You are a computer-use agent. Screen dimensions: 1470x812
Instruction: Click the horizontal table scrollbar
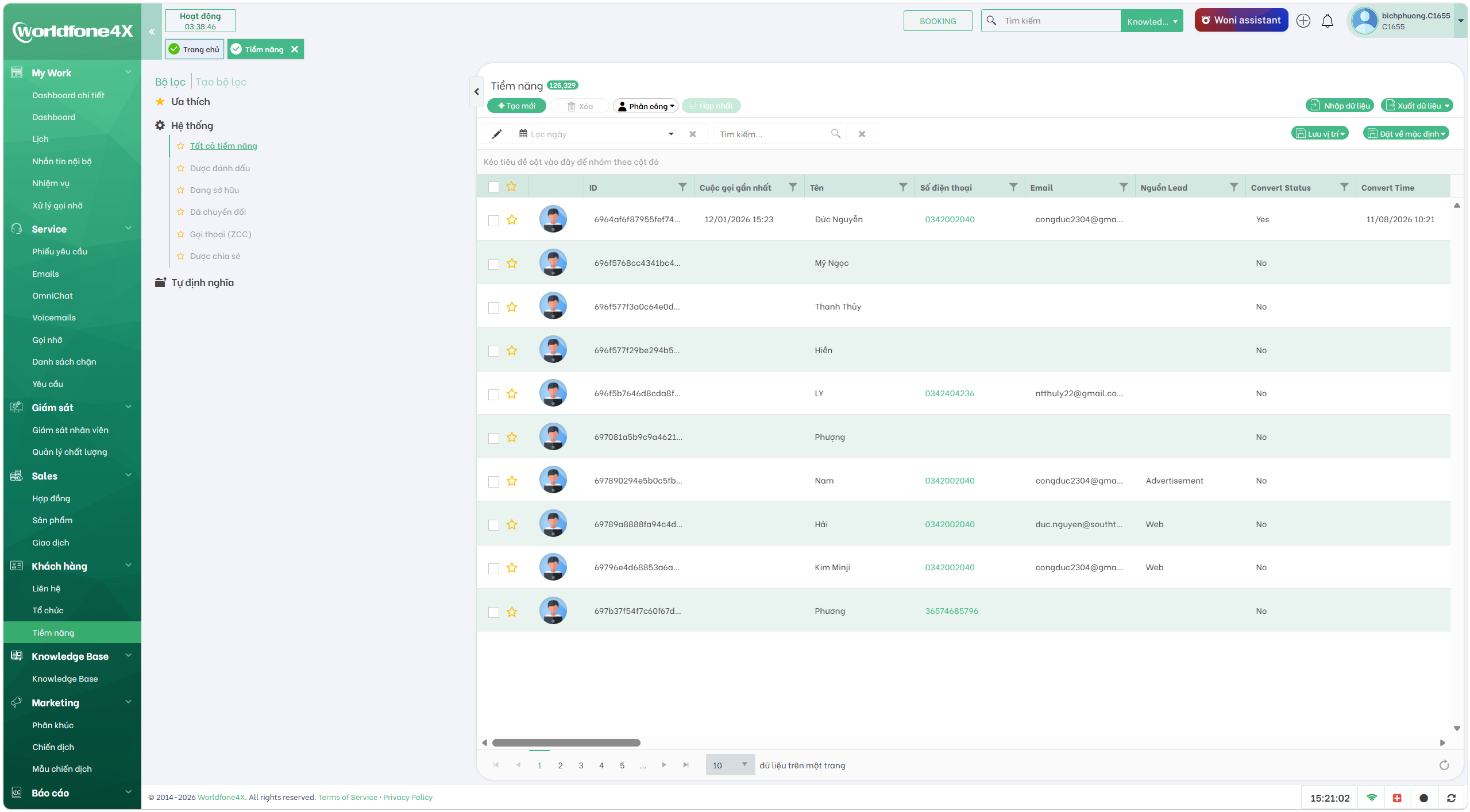566,743
